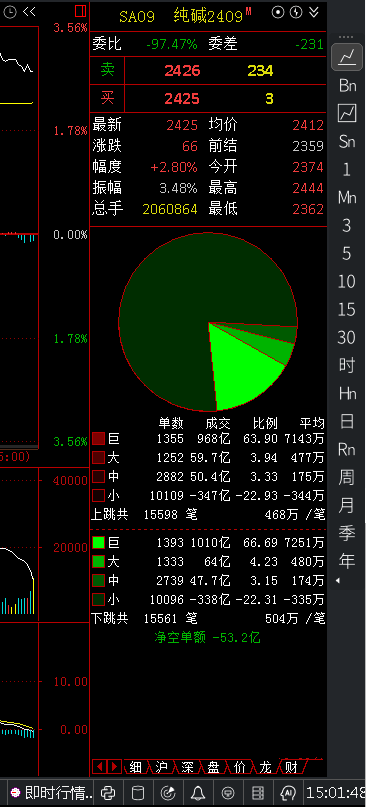Select 年 yearly period
Viewport: 366px width, 807px height.
(347, 561)
